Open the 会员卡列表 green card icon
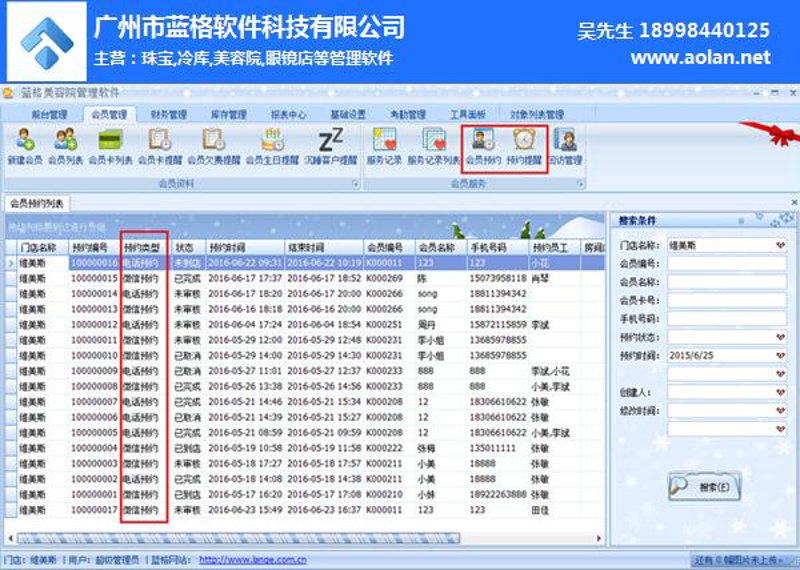Screen dimensions: 800x570 click(110, 146)
